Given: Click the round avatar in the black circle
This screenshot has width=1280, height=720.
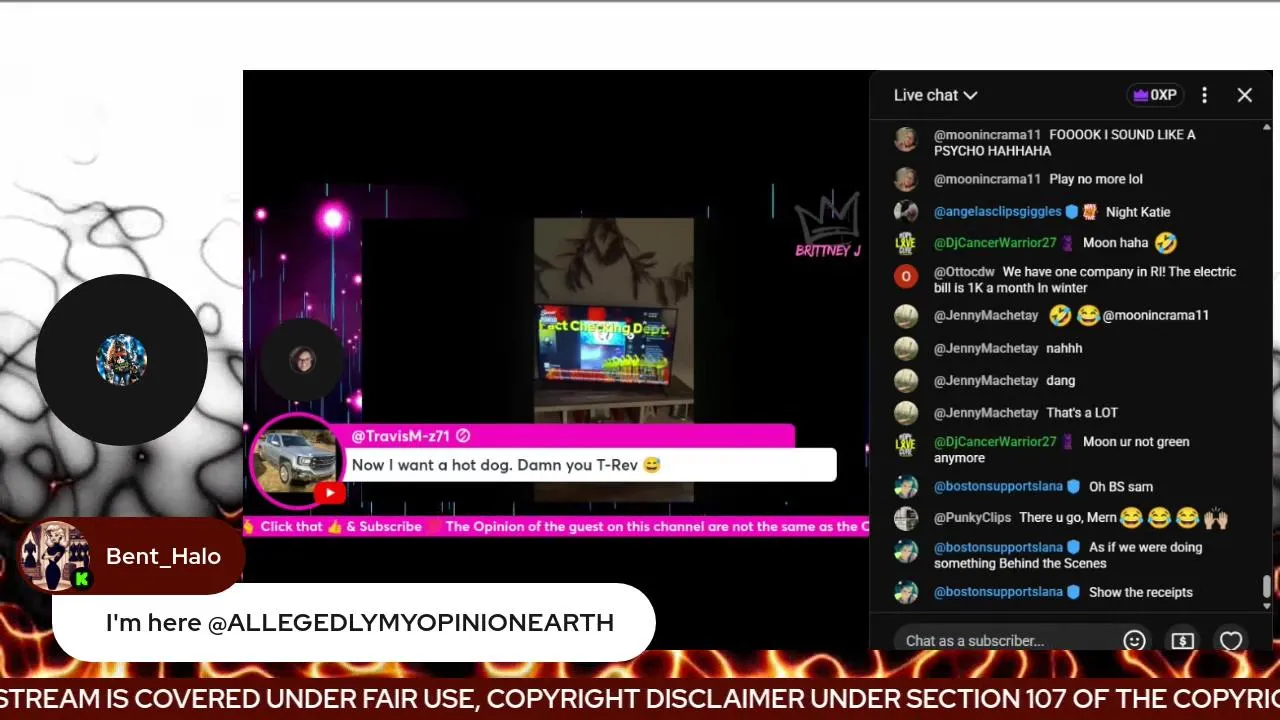Looking at the screenshot, I should pyautogui.click(x=121, y=360).
